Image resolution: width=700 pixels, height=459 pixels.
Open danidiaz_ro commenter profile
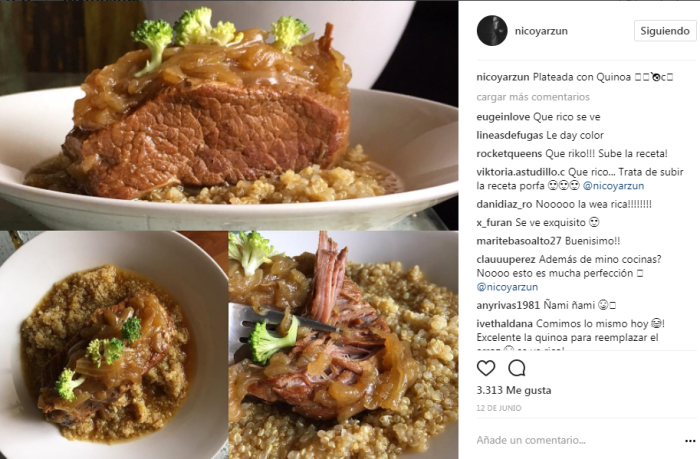click(504, 204)
